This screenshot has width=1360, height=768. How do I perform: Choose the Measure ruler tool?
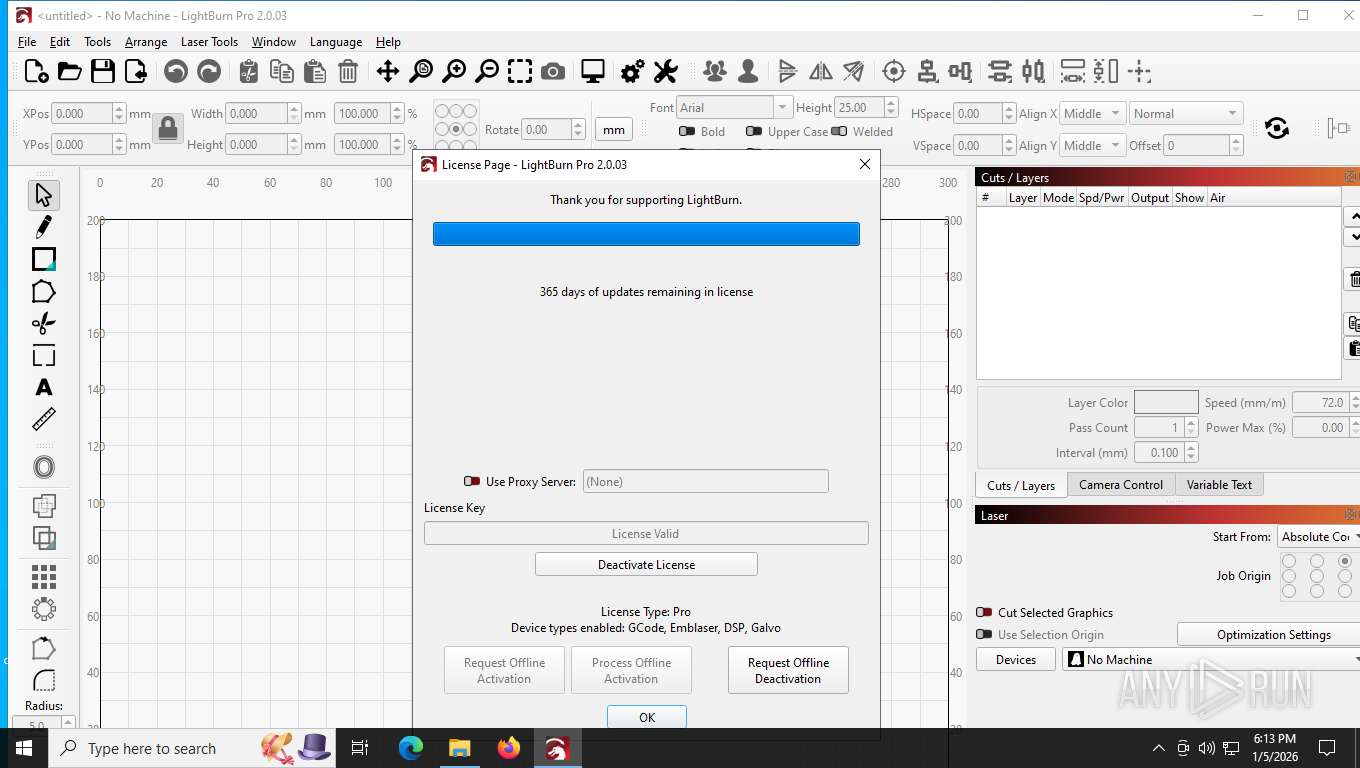coord(43,419)
